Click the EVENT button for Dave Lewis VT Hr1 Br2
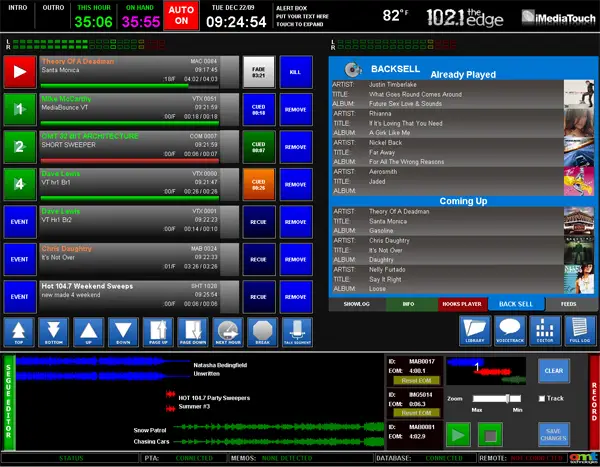Viewport: 600px width, 467px height. click(x=20, y=222)
